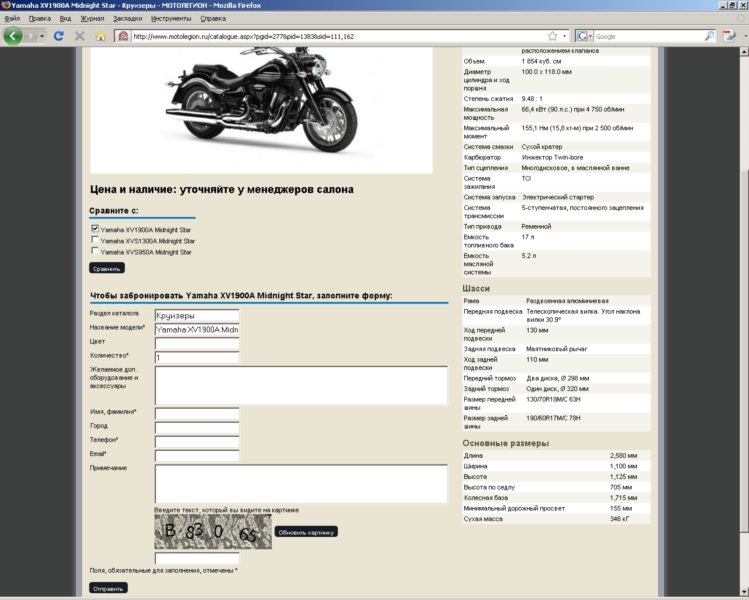The height and width of the screenshot is (600, 749).
Task: Click the Firefox icon in title bar
Action: (x=5, y=5)
